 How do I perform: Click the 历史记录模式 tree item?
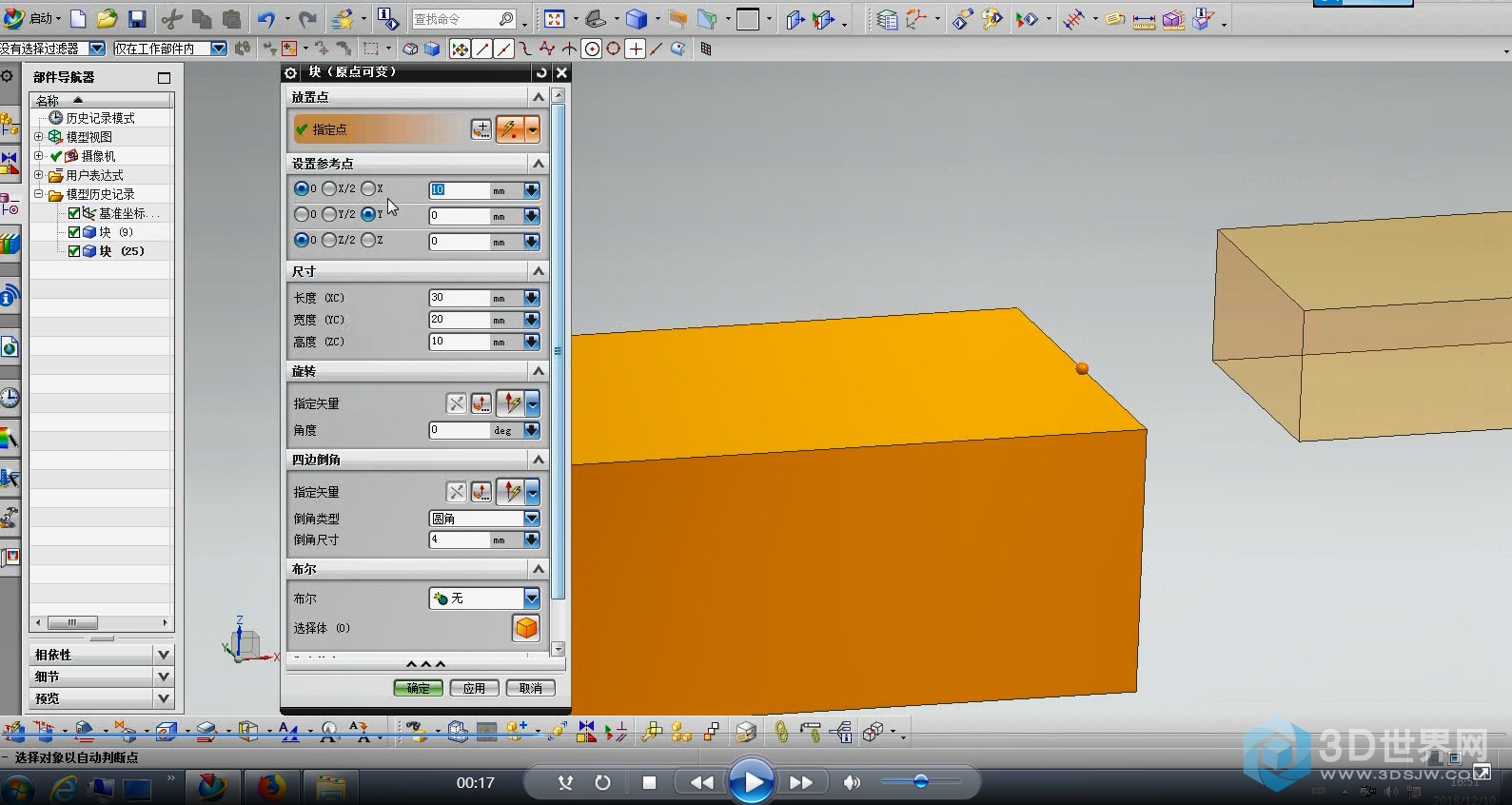pos(101,118)
